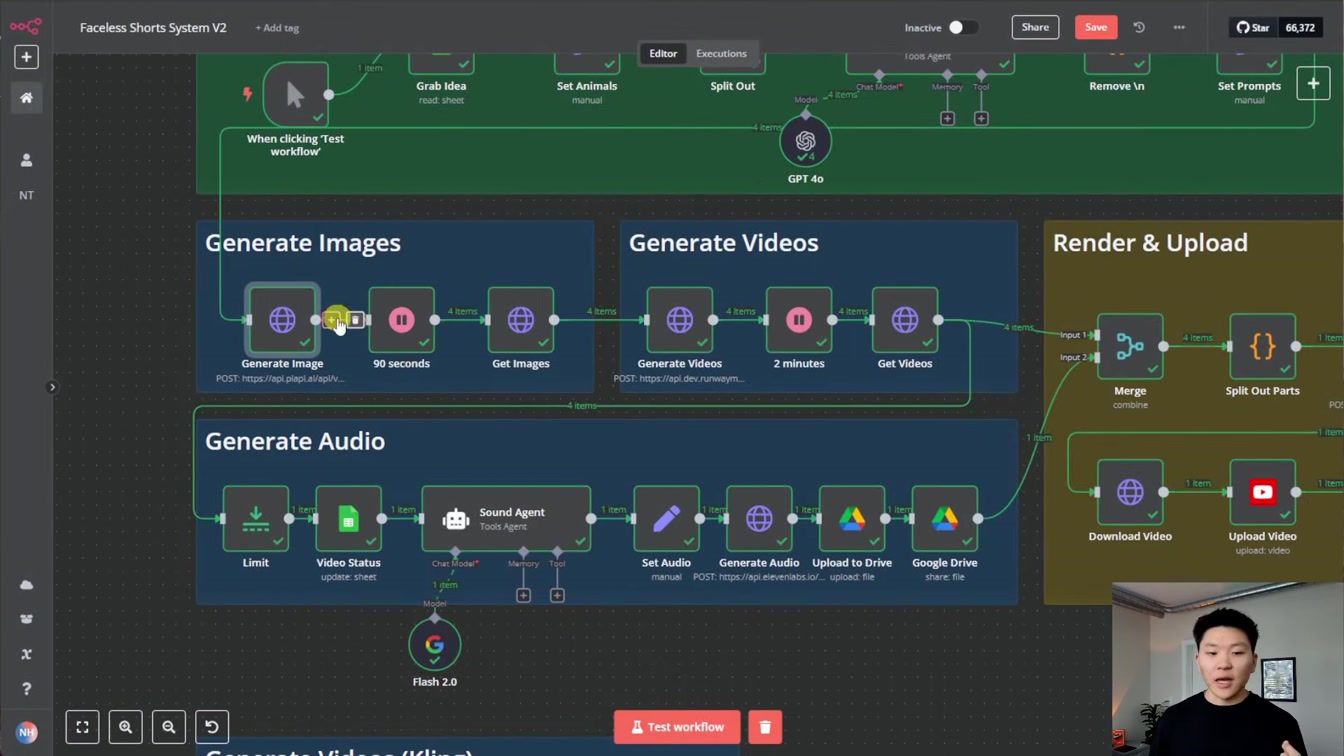Select the Google Drive share node
This screenshot has height=756, width=1344.
point(945,518)
